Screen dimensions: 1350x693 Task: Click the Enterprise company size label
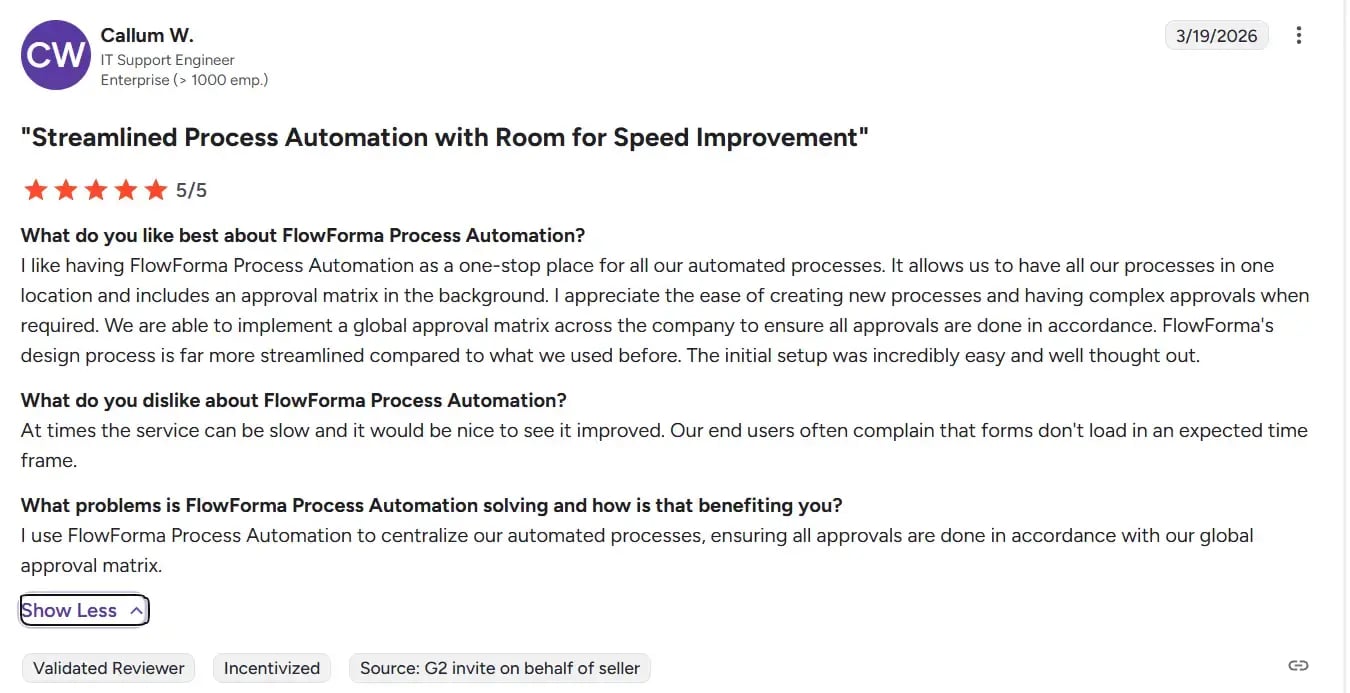(x=184, y=80)
